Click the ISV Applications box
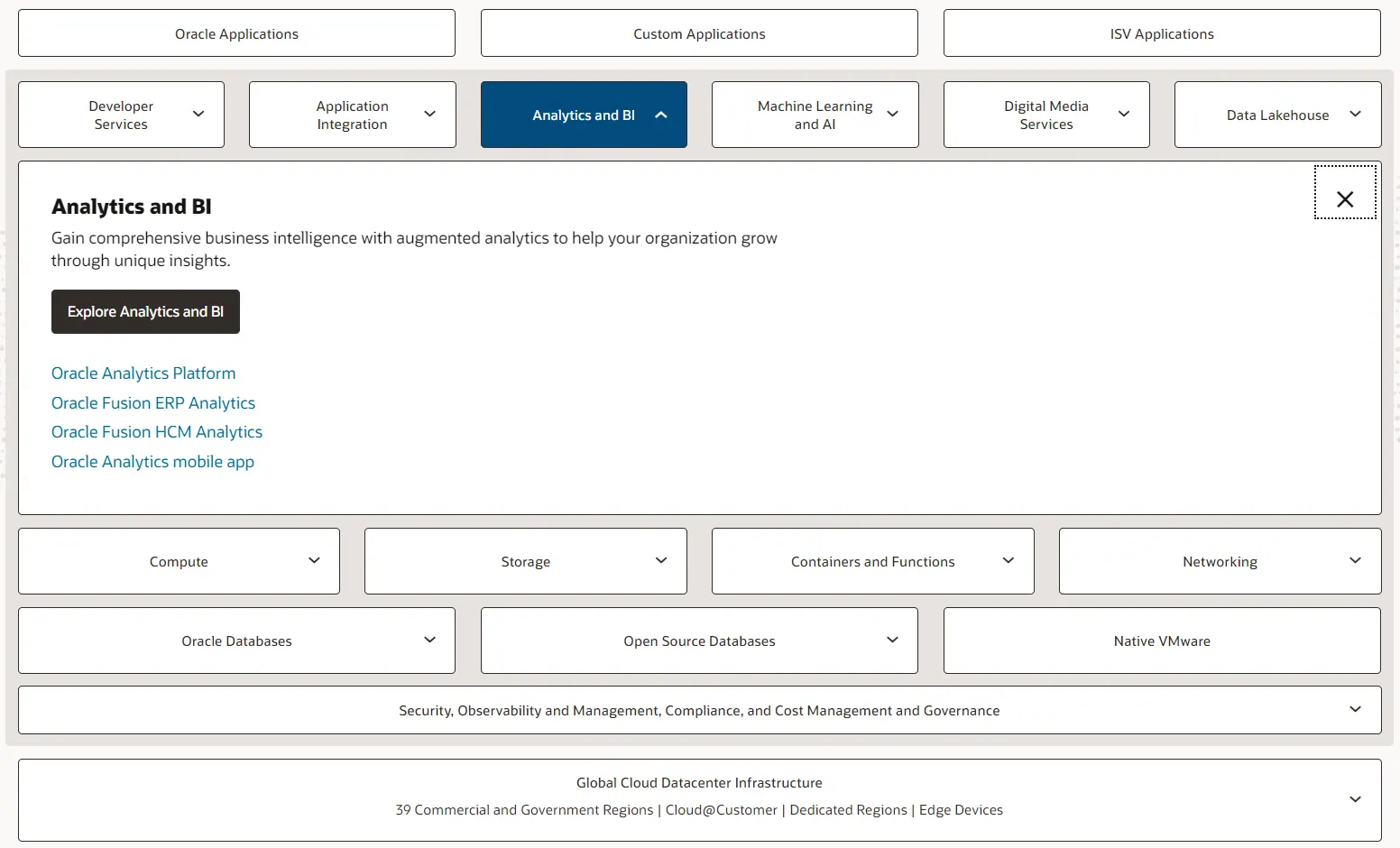 [x=1162, y=33]
